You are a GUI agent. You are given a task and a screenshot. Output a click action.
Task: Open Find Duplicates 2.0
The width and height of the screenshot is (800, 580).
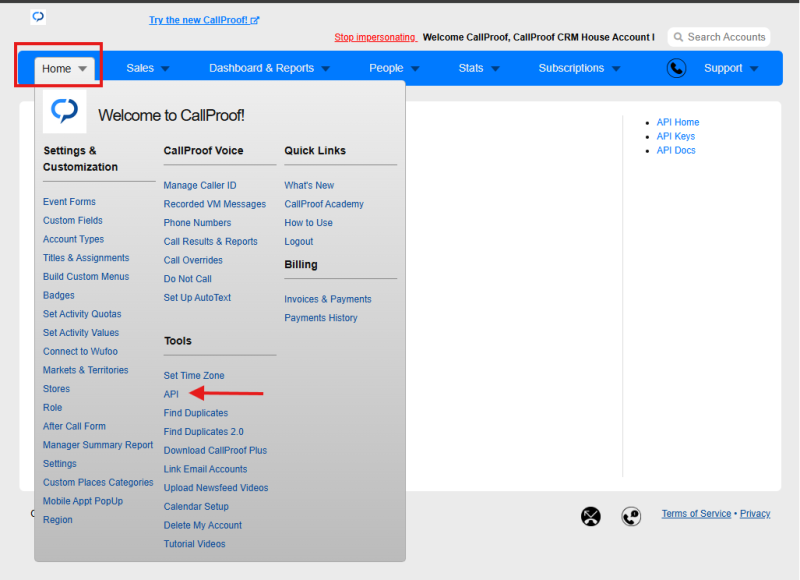pyautogui.click(x=203, y=432)
